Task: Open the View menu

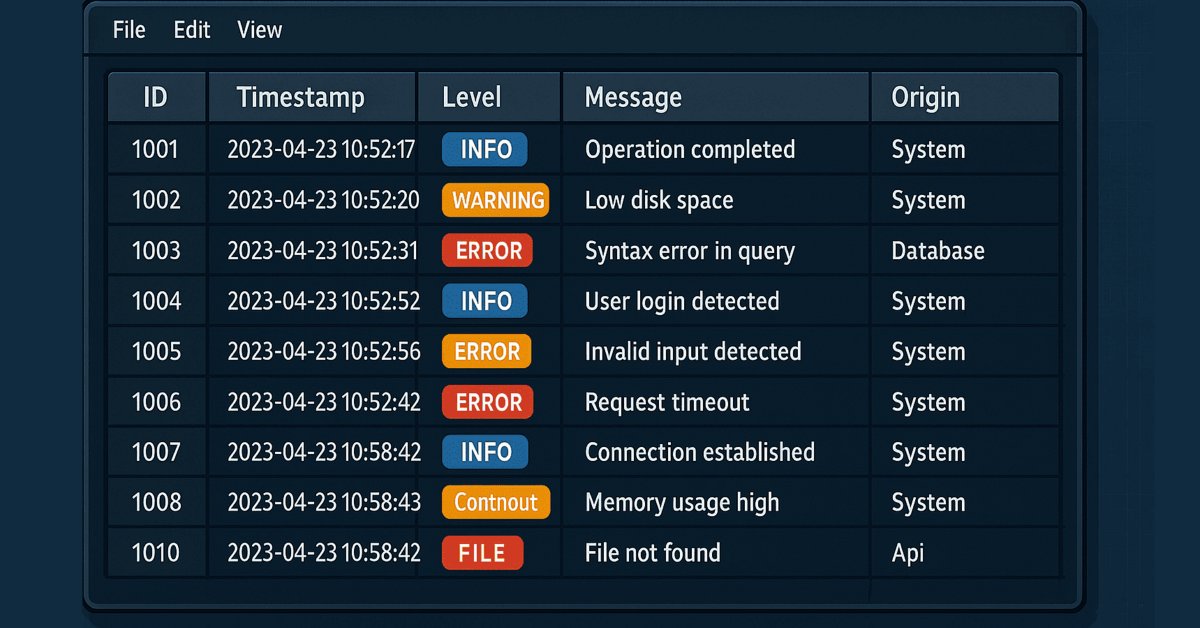Action: click(259, 30)
